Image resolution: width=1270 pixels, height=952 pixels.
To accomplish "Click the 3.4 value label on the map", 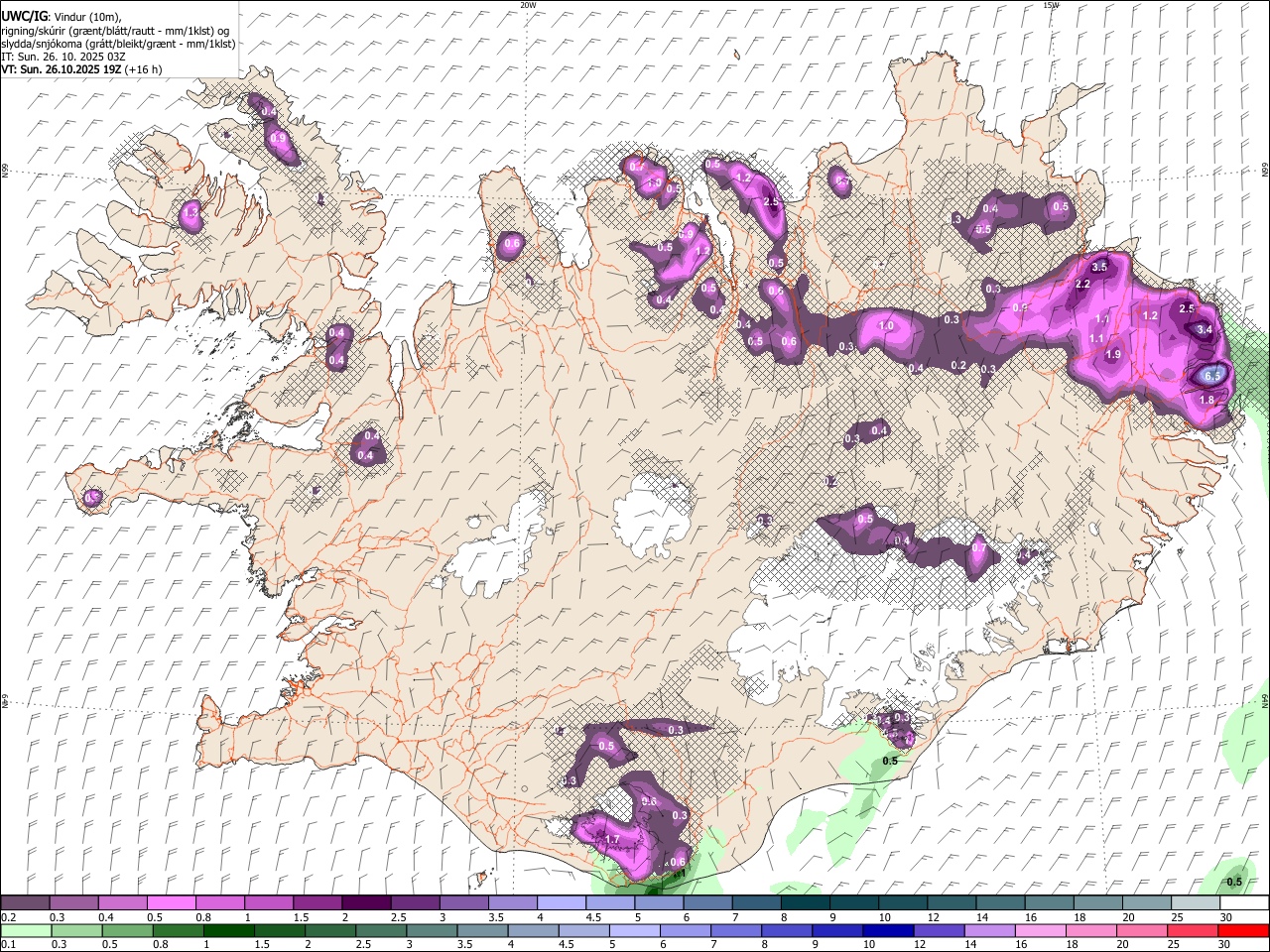I will (x=1205, y=329).
